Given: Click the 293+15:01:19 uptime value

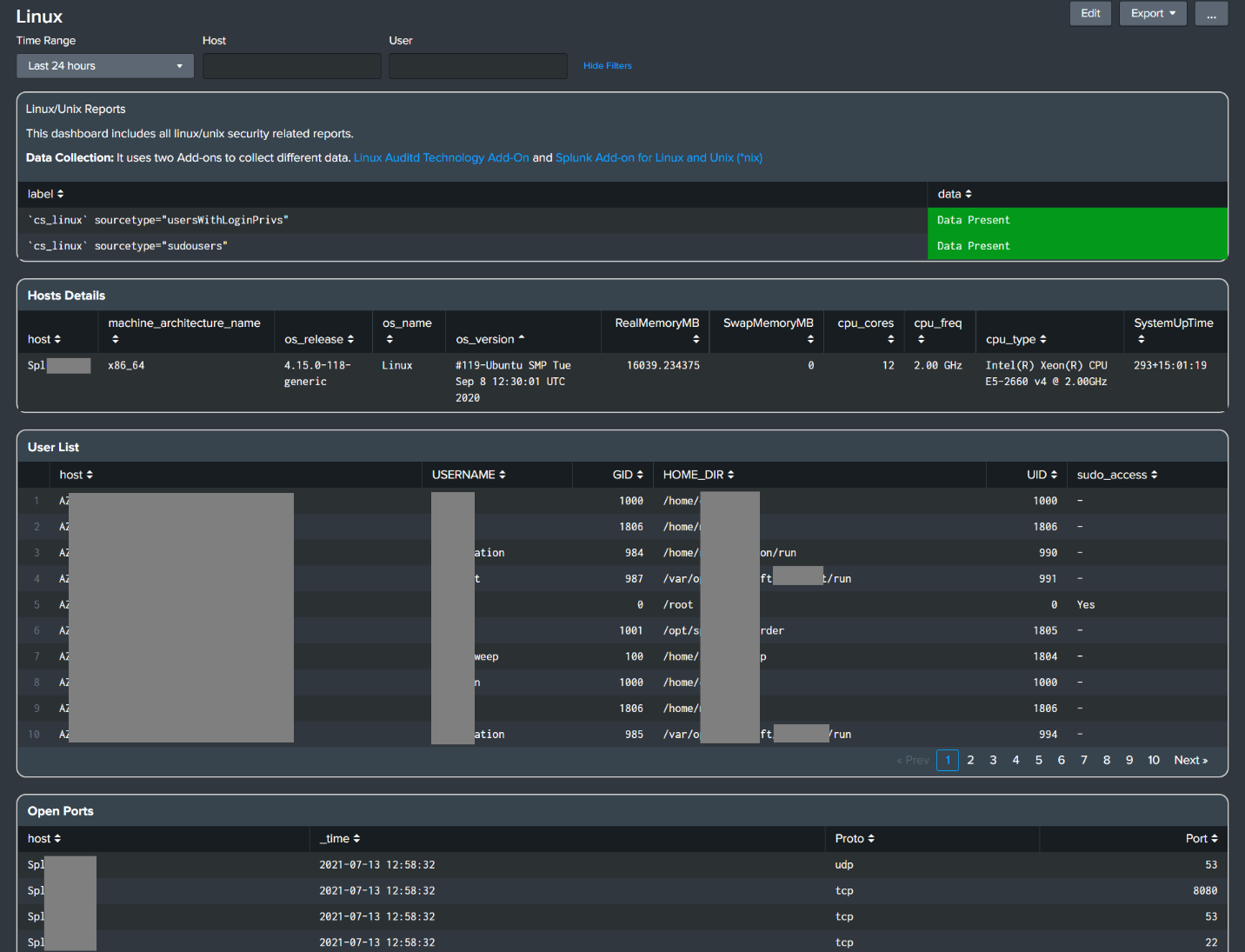Looking at the screenshot, I should tap(1170, 365).
